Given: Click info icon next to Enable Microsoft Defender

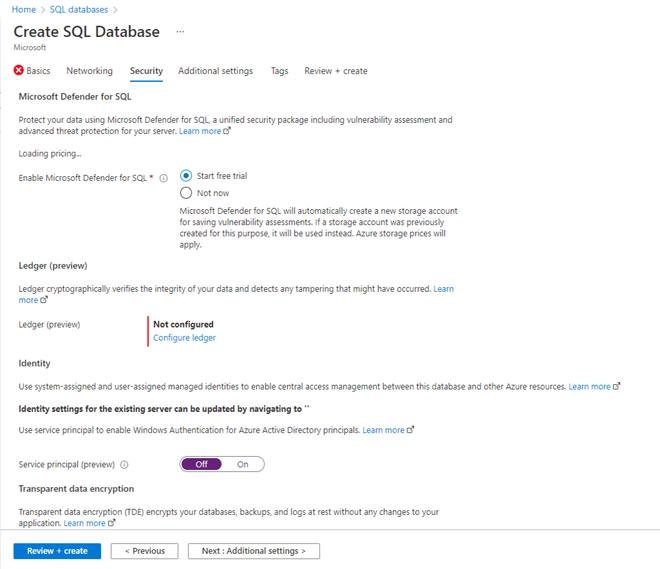Looking at the screenshot, I should (x=163, y=178).
